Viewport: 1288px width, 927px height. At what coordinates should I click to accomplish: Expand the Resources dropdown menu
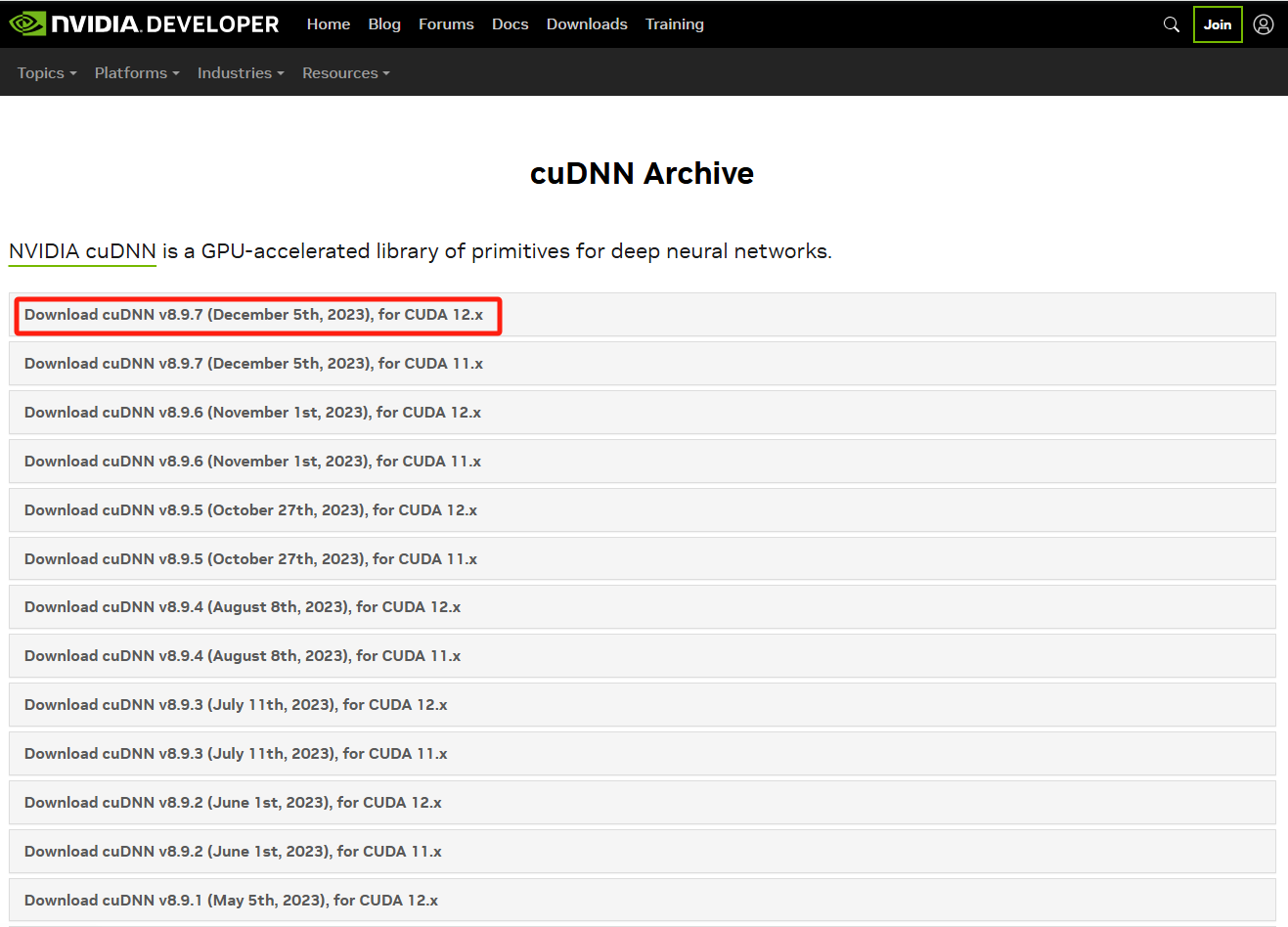point(346,73)
